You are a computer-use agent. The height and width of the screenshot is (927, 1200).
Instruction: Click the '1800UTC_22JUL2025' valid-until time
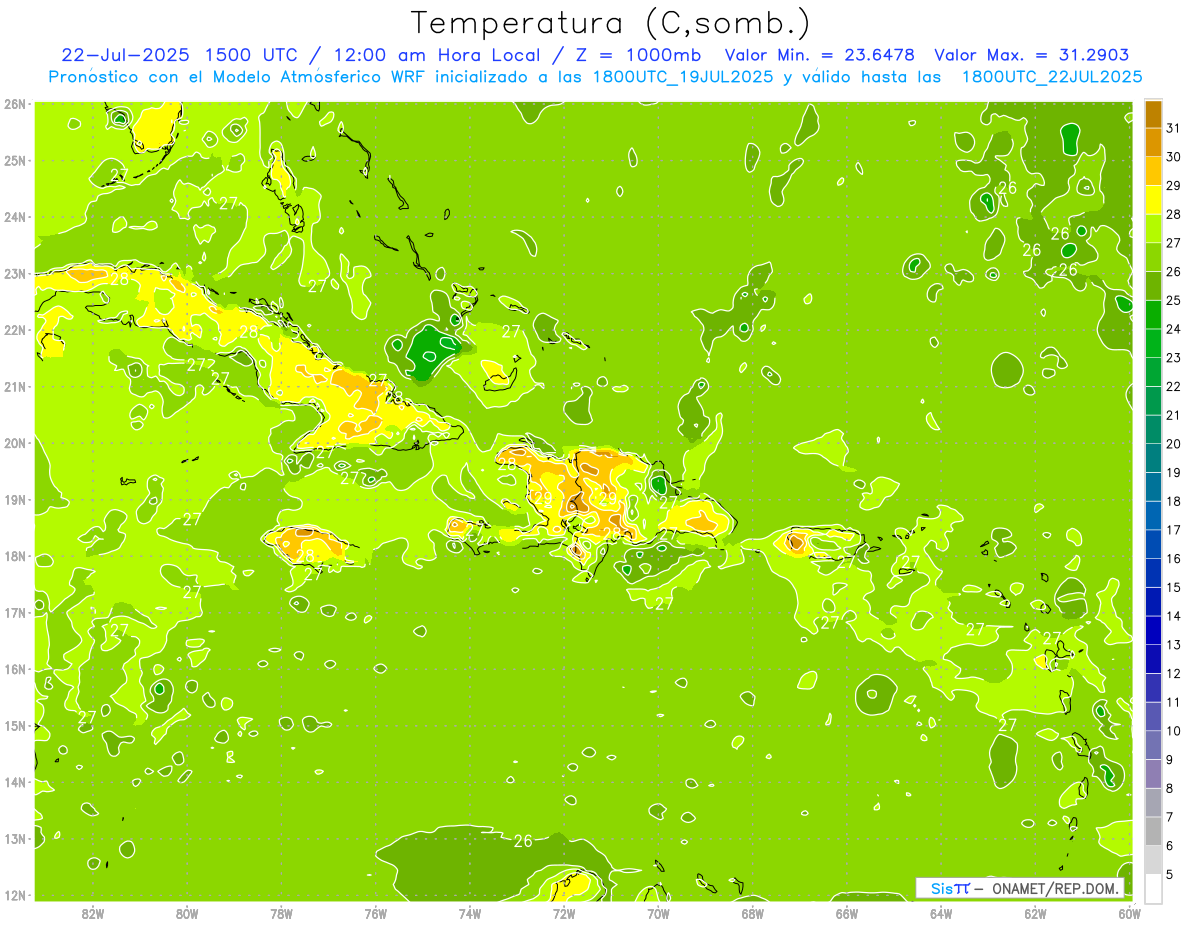(x=1052, y=76)
